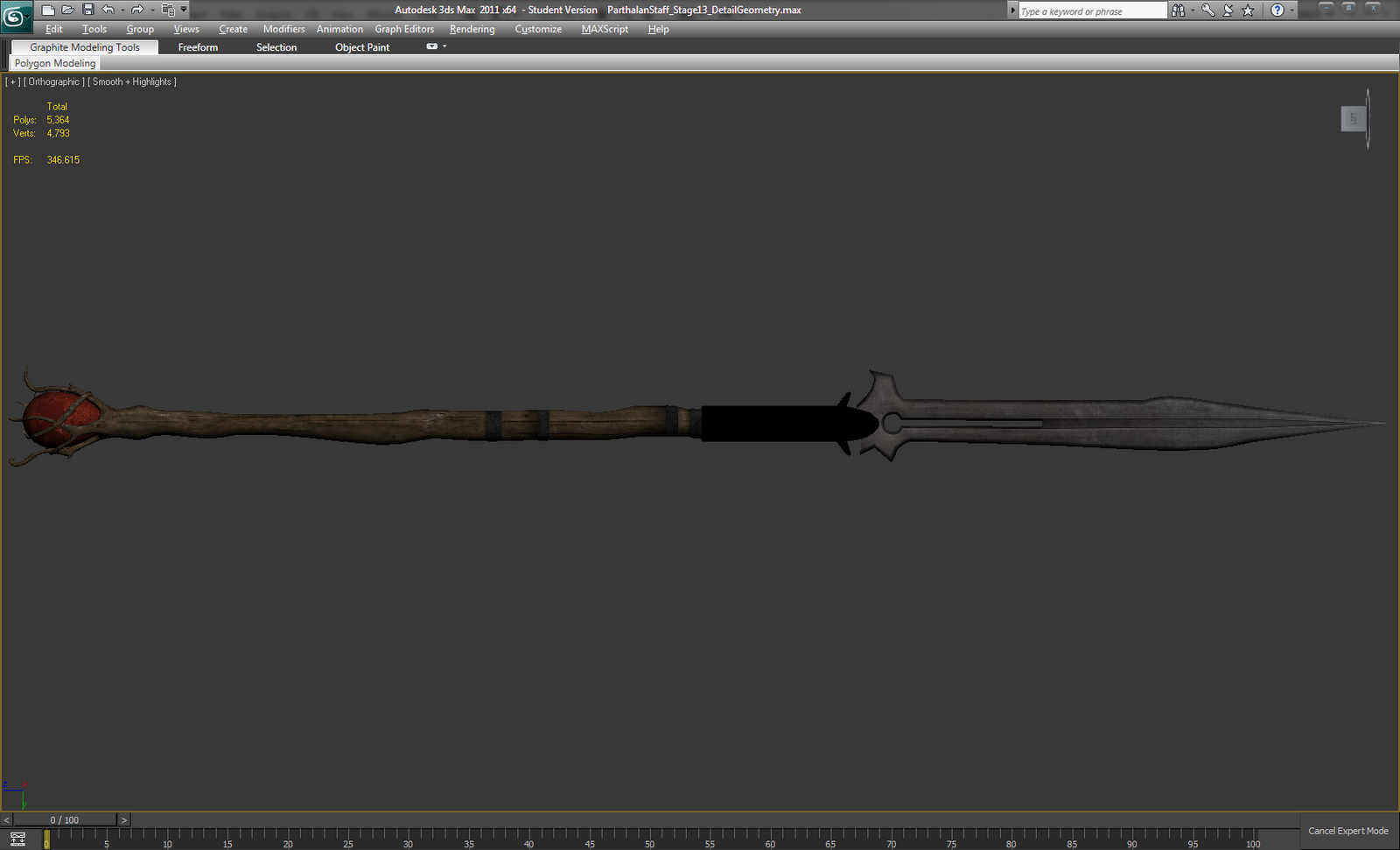This screenshot has width=1400, height=850.
Task: Open the Rendering menu
Action: tap(472, 29)
